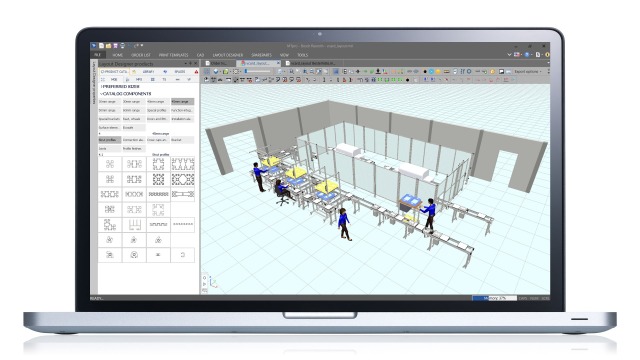Pin the Layout Designer products panel
The height and width of the screenshot is (360, 640).
click(x=191, y=64)
